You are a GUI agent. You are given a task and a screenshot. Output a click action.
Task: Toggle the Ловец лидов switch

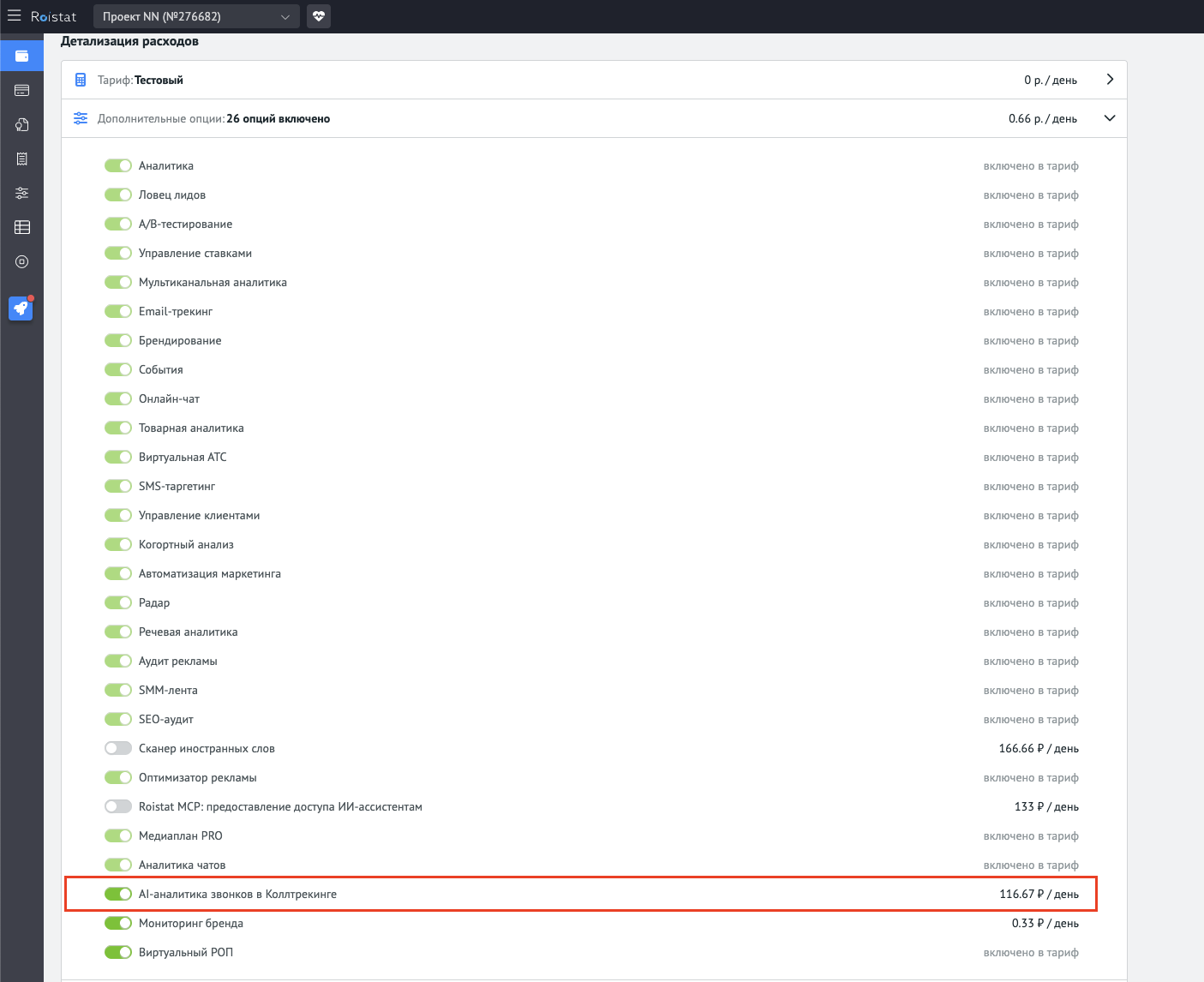tap(118, 195)
